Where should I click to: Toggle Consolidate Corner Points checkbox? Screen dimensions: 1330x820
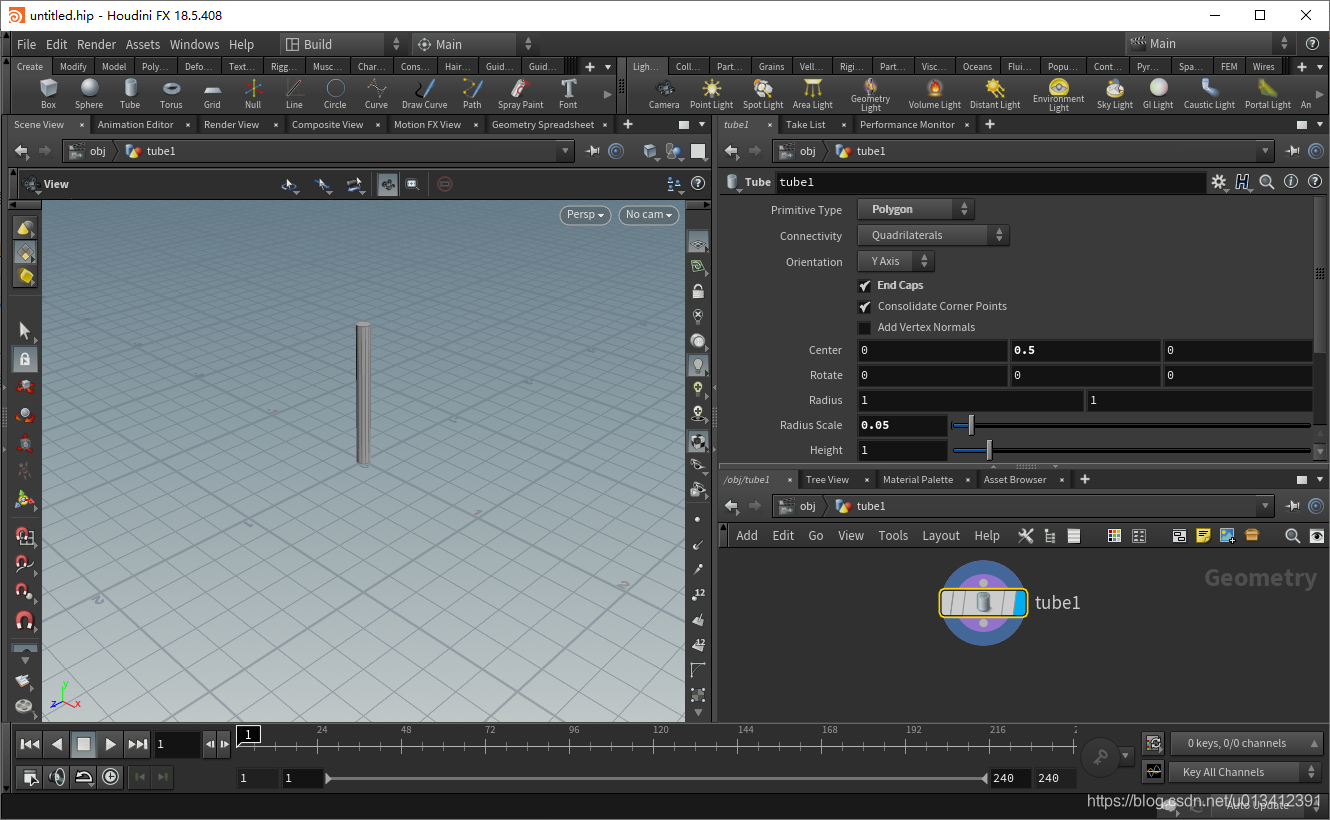pyautogui.click(x=865, y=307)
